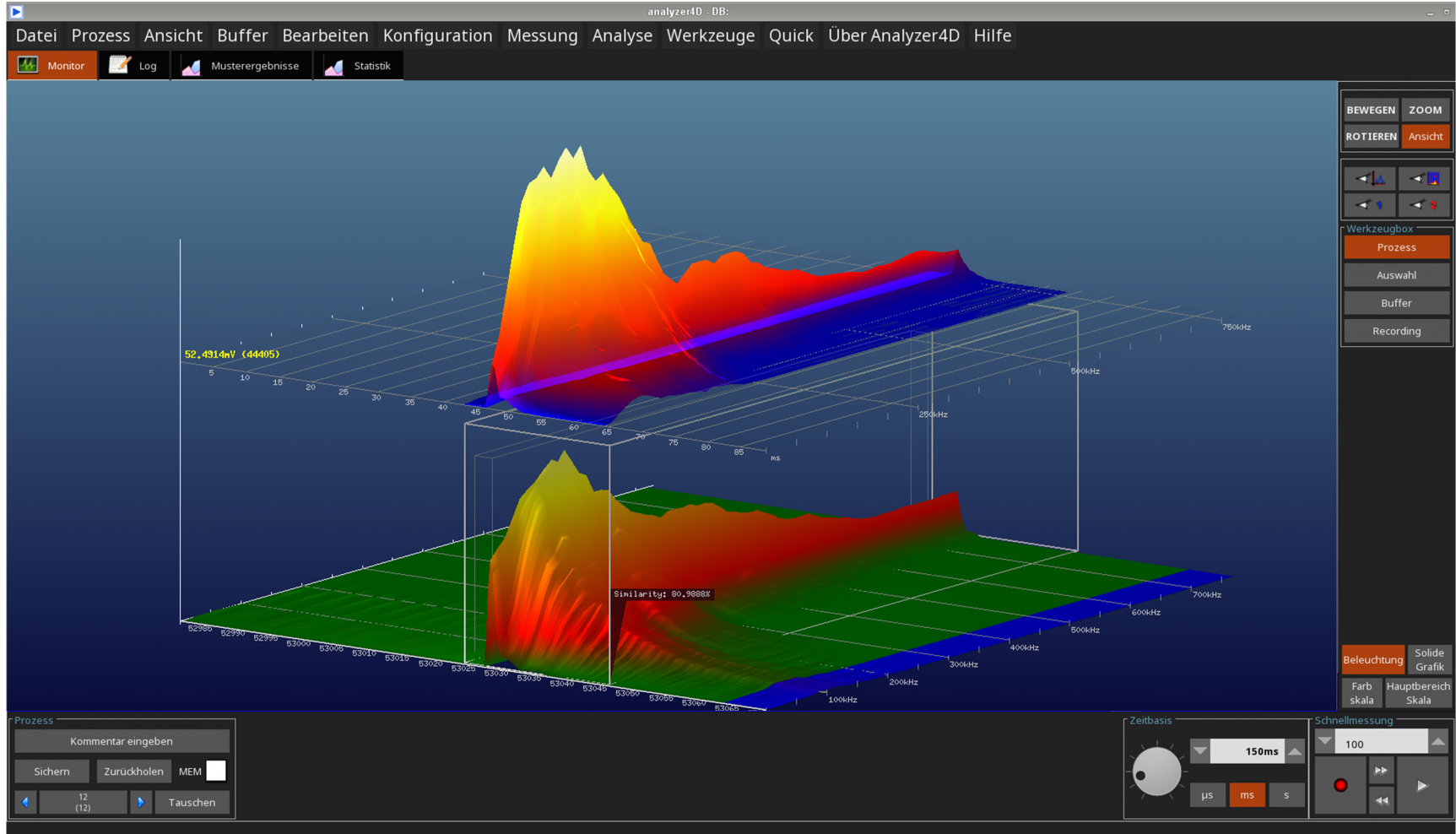Click the fast-forward double arrow button
This screenshot has height=834, width=1456.
pos(1381,771)
